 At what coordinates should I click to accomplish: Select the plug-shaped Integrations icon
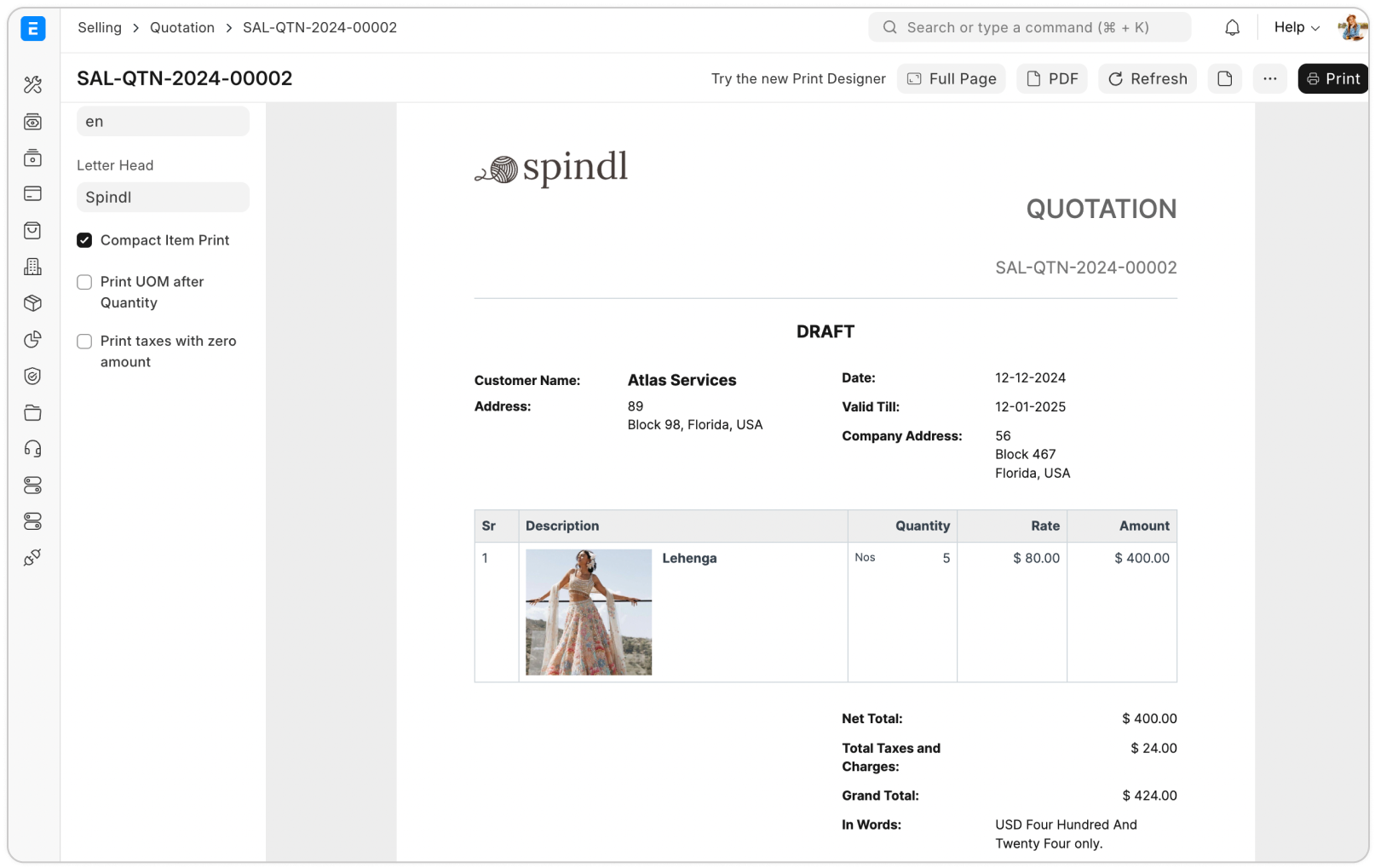point(33,556)
